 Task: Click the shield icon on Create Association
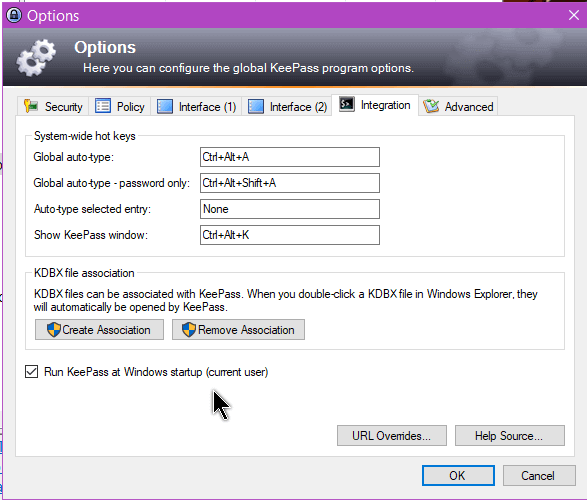54,330
